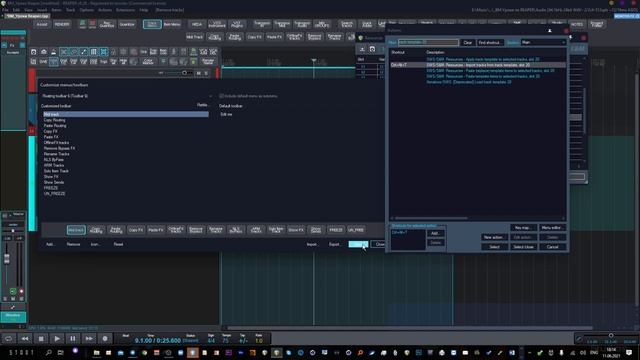Select 'Xenakios/SWS Load track template' action
This screenshot has height=360, width=640.
[469, 82]
